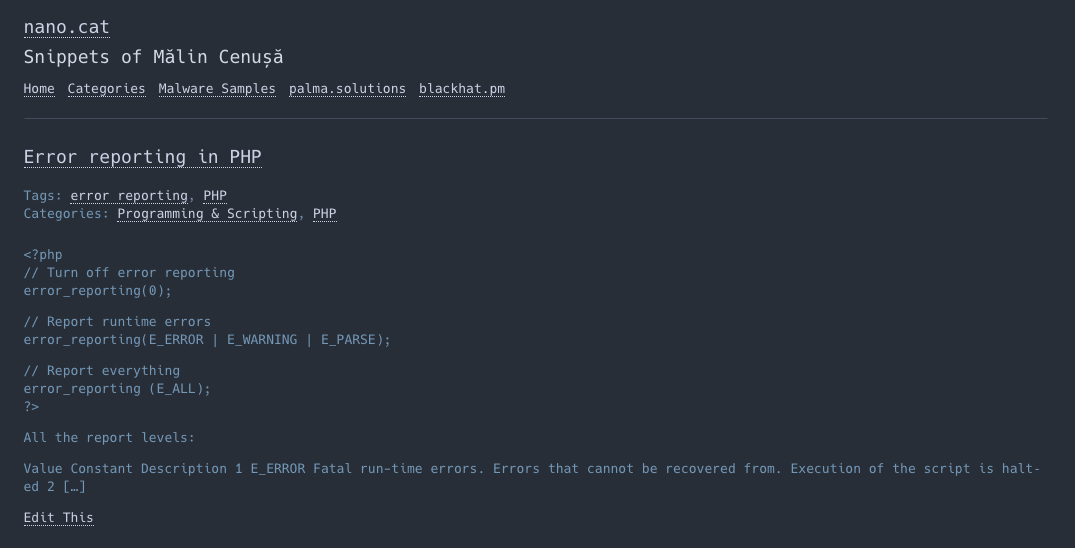
Task: Click the E_ERROR | E_WARNING | E_PARSE code line
Action: tap(207, 340)
